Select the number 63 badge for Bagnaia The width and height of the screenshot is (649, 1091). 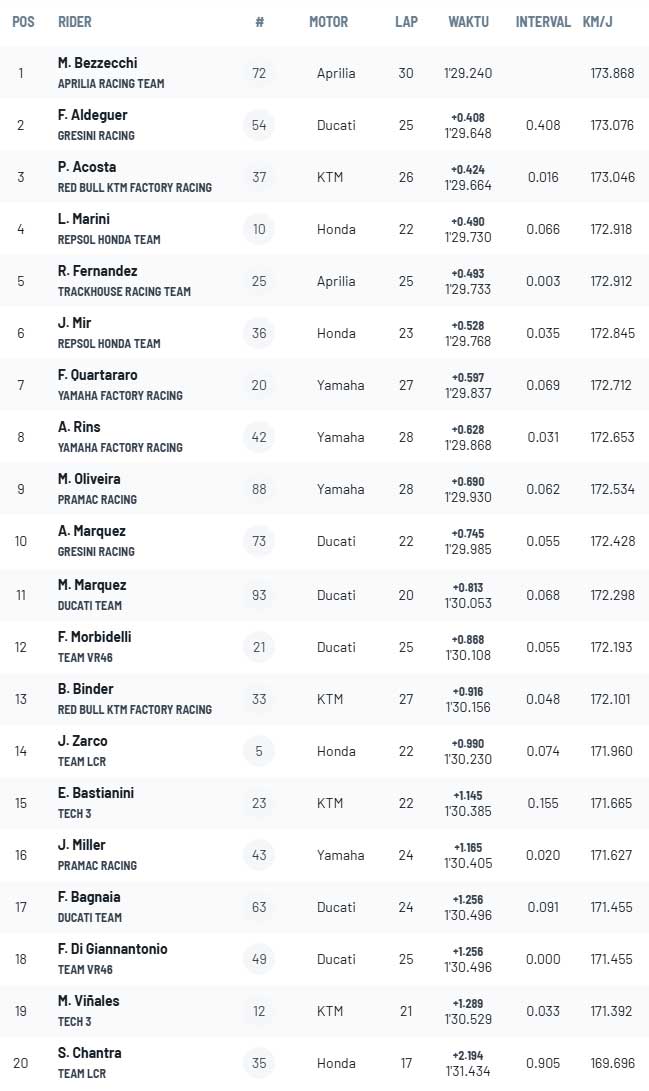(259, 907)
